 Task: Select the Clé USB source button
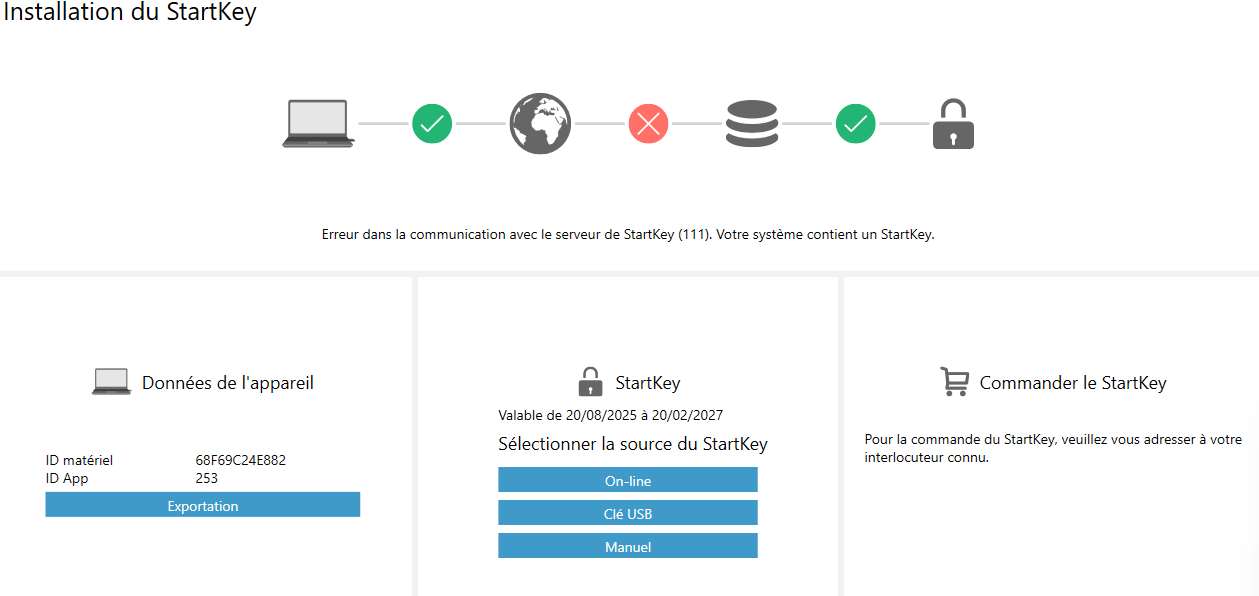coord(628,513)
